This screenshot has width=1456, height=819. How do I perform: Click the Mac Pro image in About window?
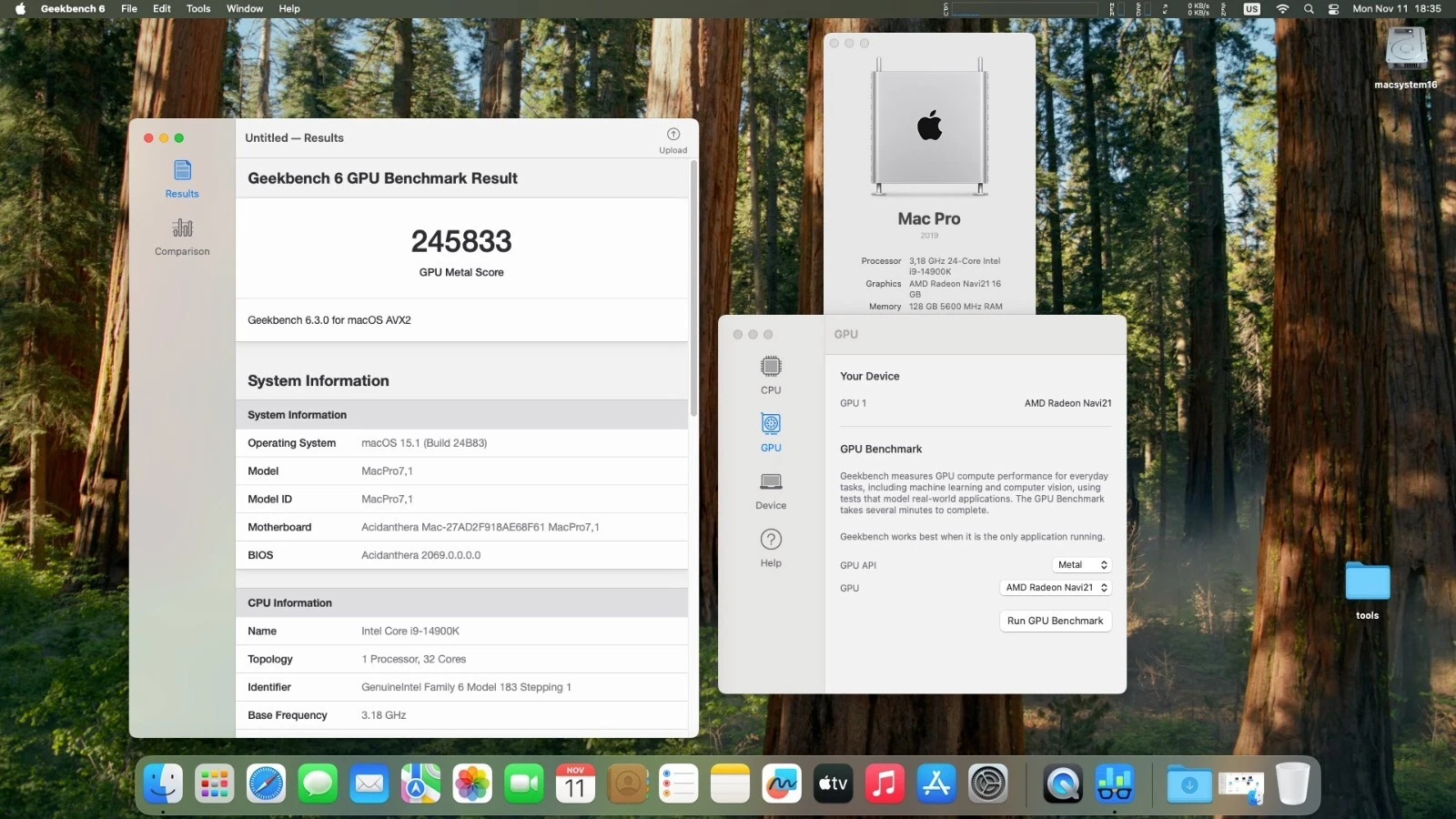click(929, 126)
